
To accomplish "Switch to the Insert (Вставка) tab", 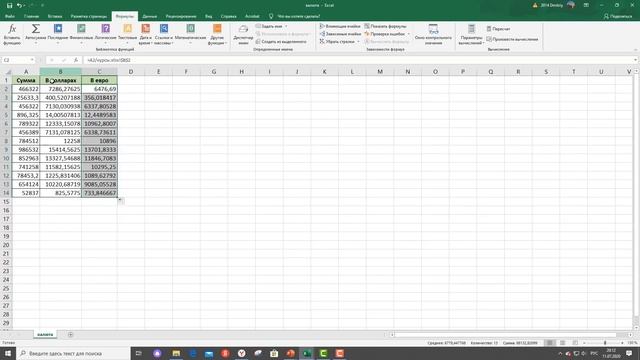I will click(55, 16).
